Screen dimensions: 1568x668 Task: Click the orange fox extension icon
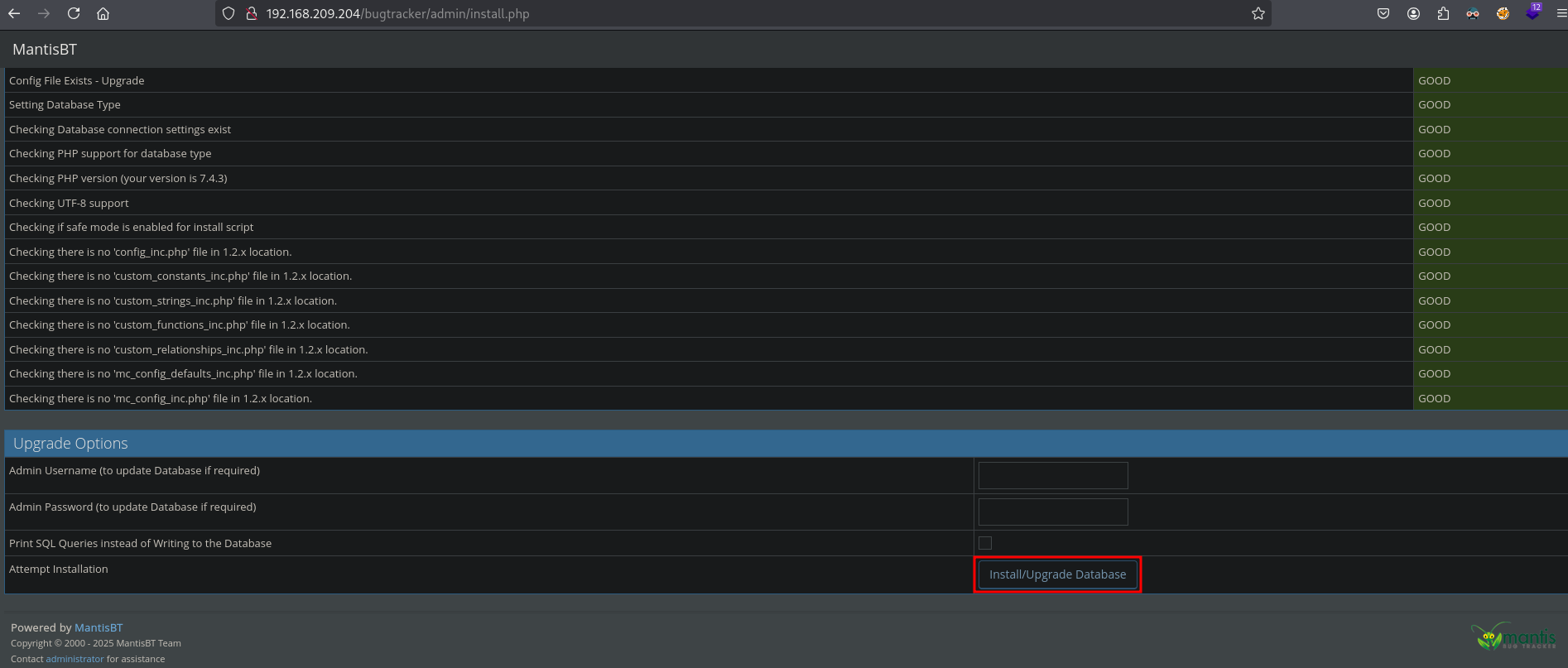coord(1503,13)
